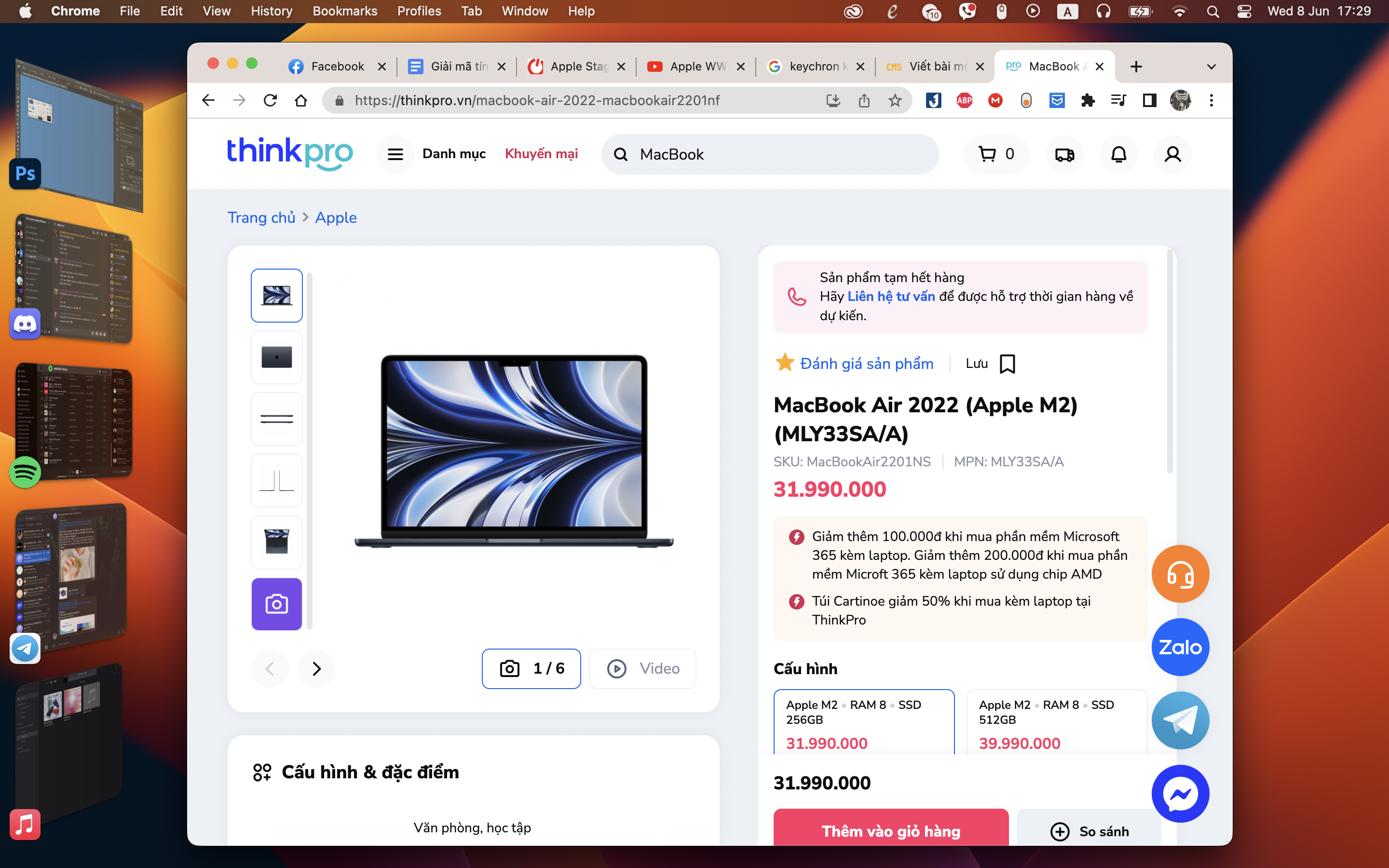1389x868 pixels.
Task: Open Chrome three-dot menu
Action: [x=1211, y=100]
